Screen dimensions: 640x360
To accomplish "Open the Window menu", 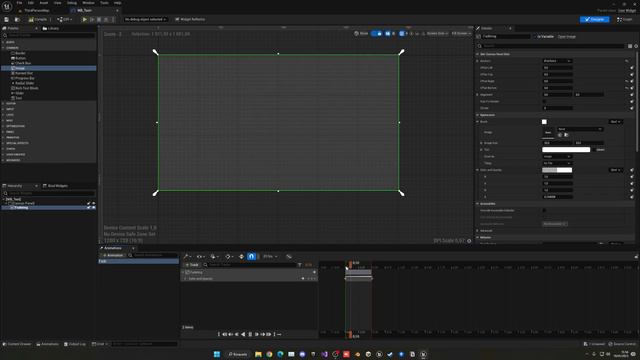I will pyautogui.click(x=88, y=3).
